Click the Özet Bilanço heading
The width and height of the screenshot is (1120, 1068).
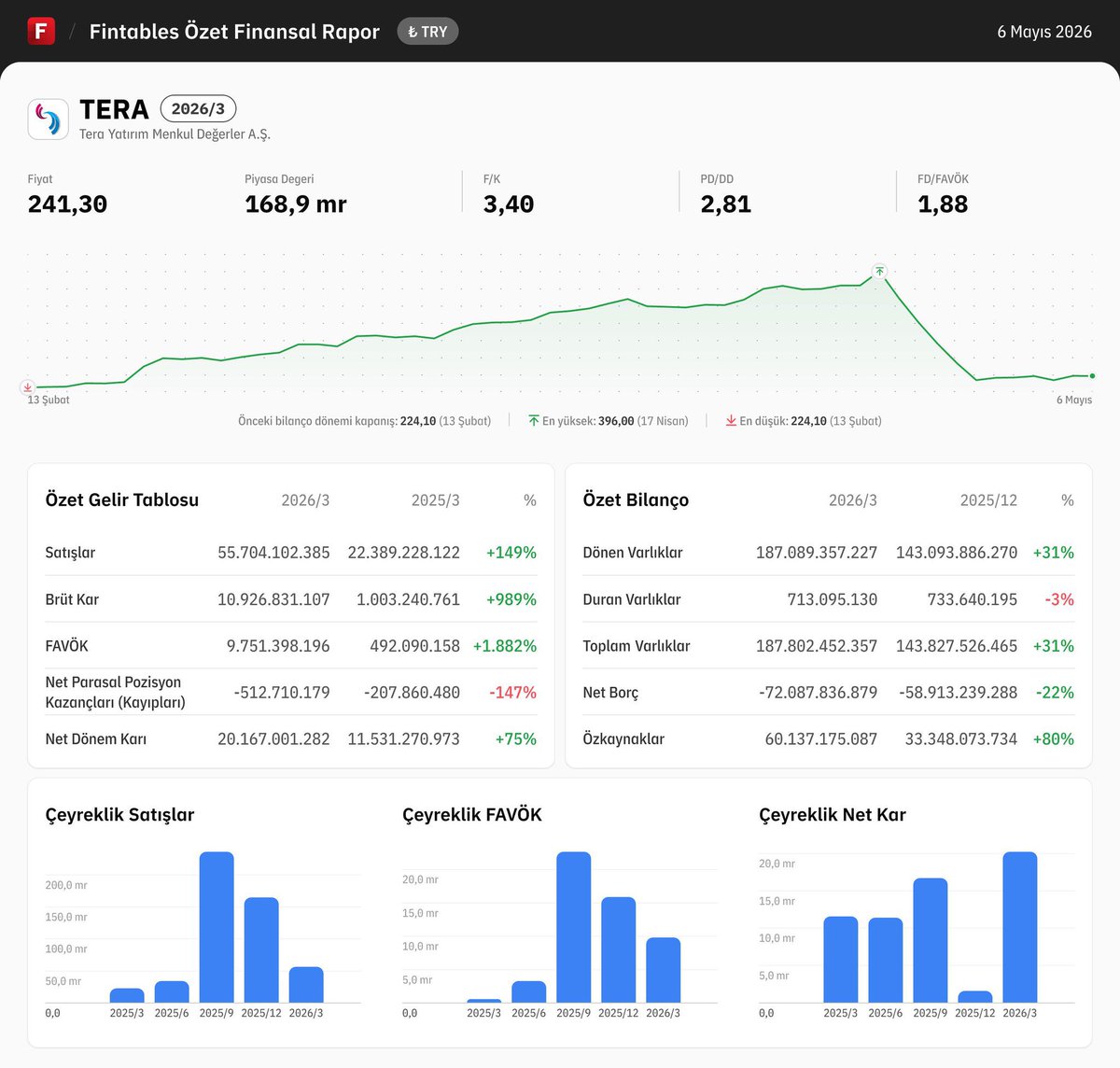pyautogui.click(x=636, y=500)
